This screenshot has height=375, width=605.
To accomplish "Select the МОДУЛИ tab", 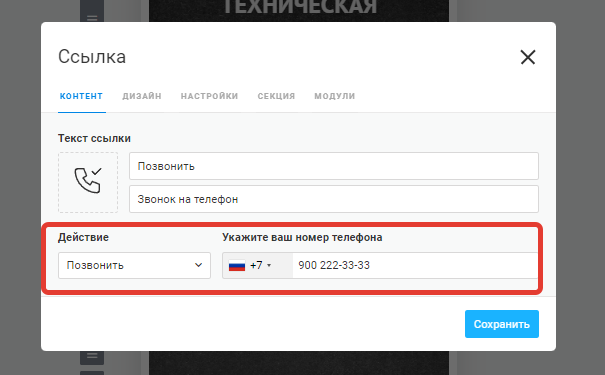I will (335, 96).
